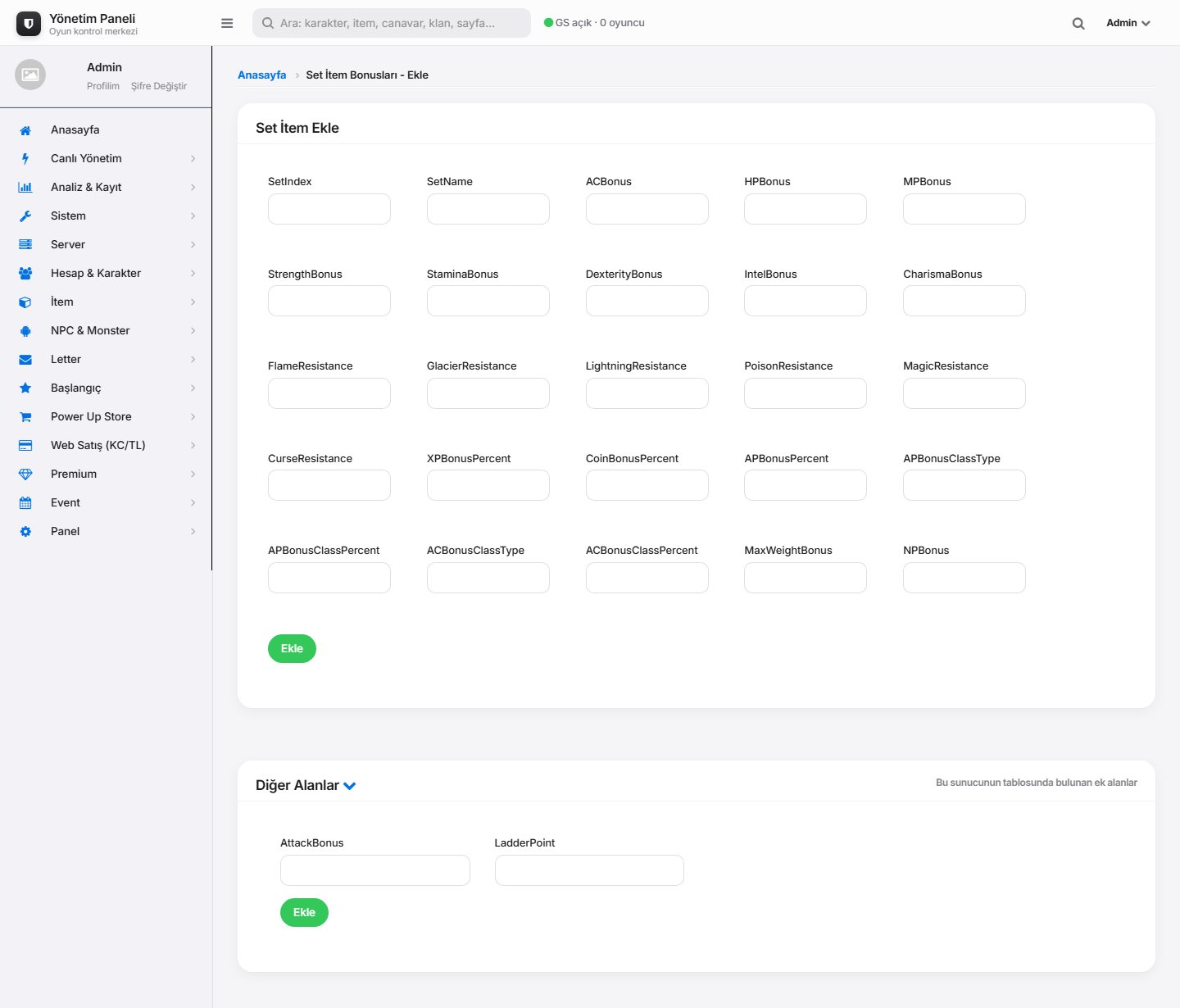Open the Şifre Değiştir link

coord(159,86)
